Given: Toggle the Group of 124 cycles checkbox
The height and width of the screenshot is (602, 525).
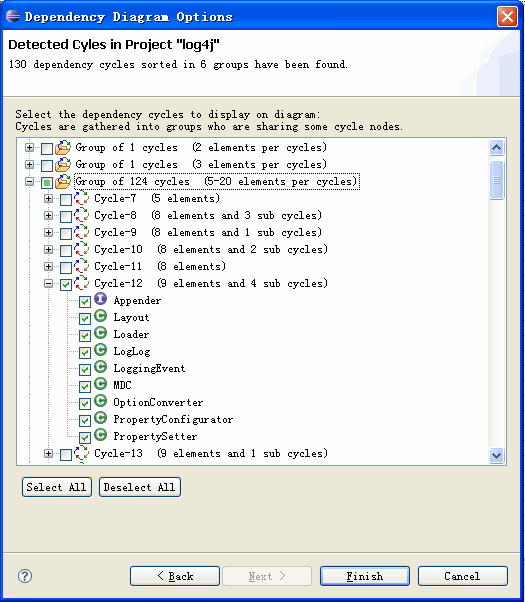Looking at the screenshot, I should tap(47, 183).
